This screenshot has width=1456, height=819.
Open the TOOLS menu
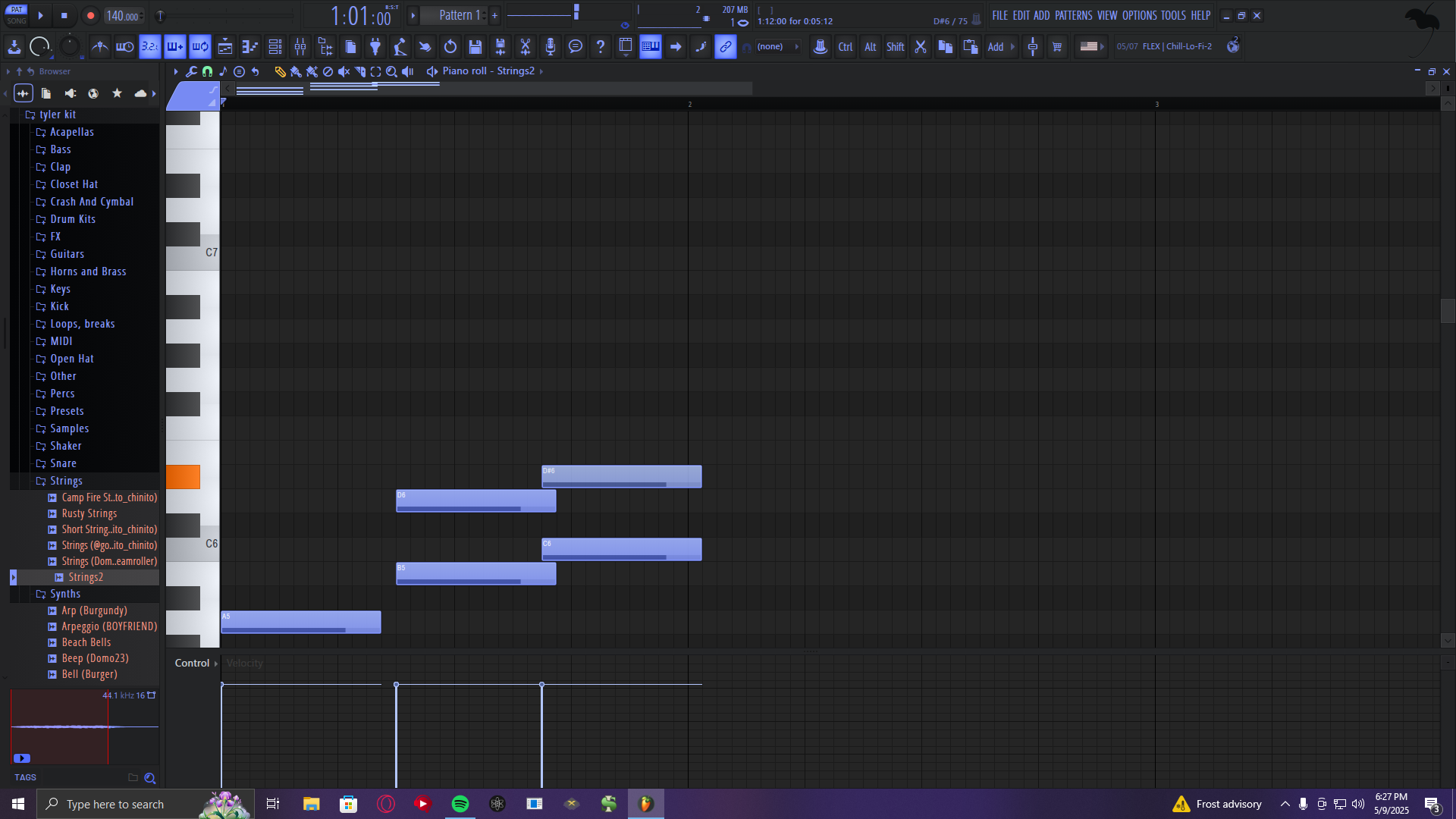pyautogui.click(x=1172, y=15)
